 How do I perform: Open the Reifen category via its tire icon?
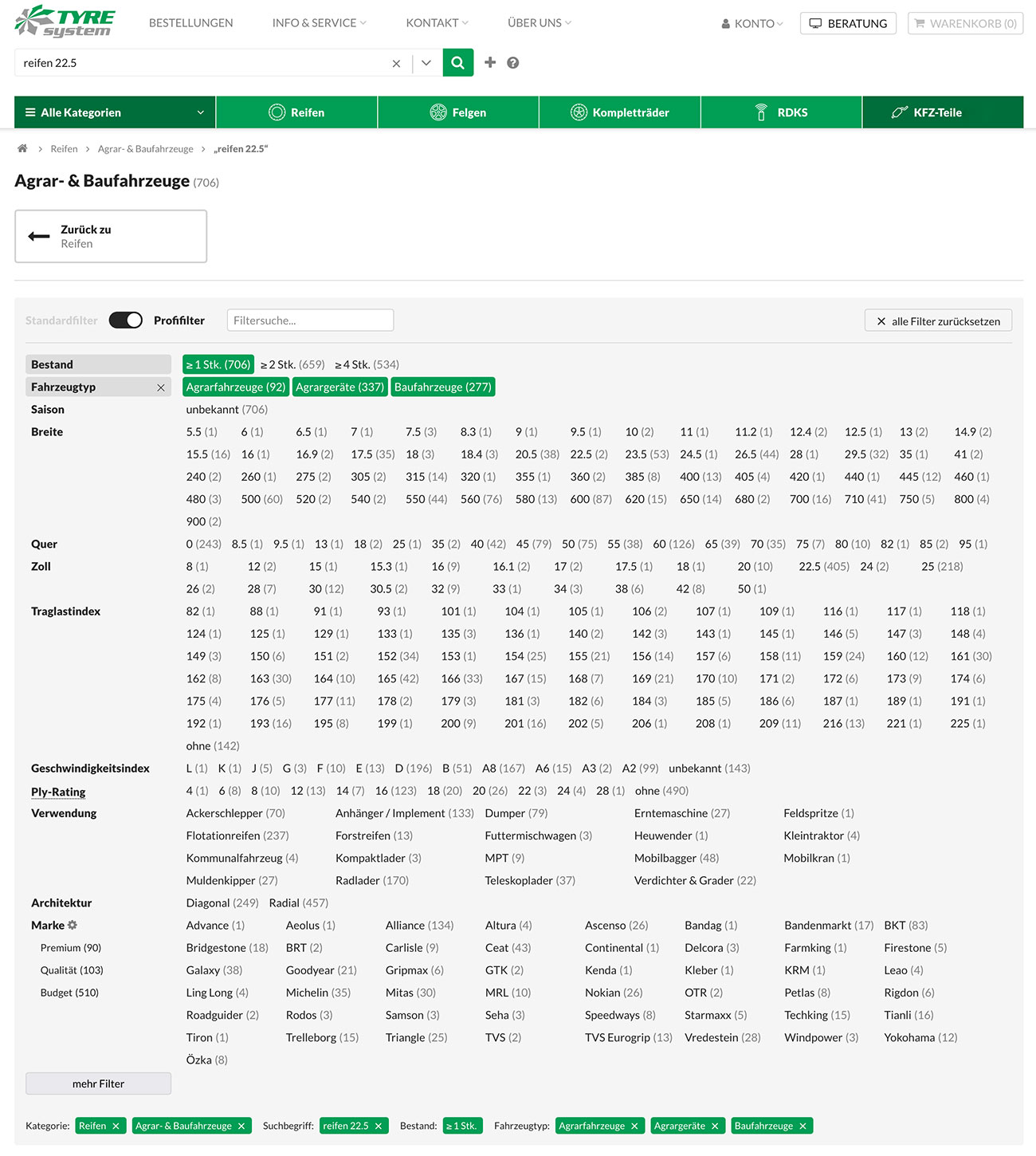tap(278, 112)
